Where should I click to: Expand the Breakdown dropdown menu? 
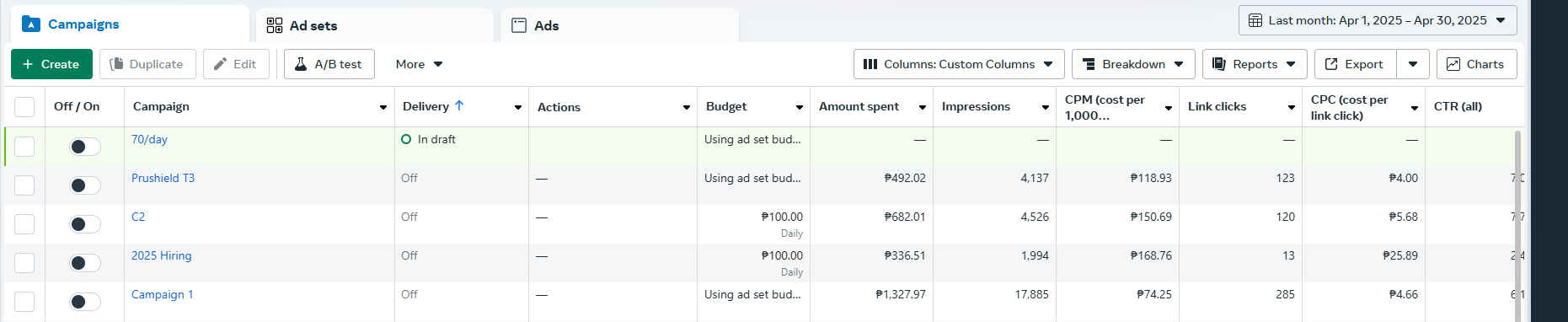point(1133,64)
